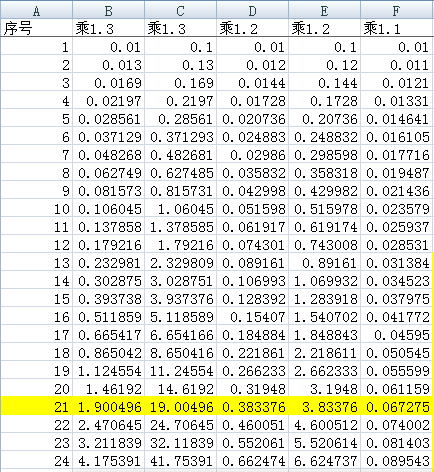Select cell with value 0.15407
The width and height of the screenshot is (434, 472).
pos(252,317)
